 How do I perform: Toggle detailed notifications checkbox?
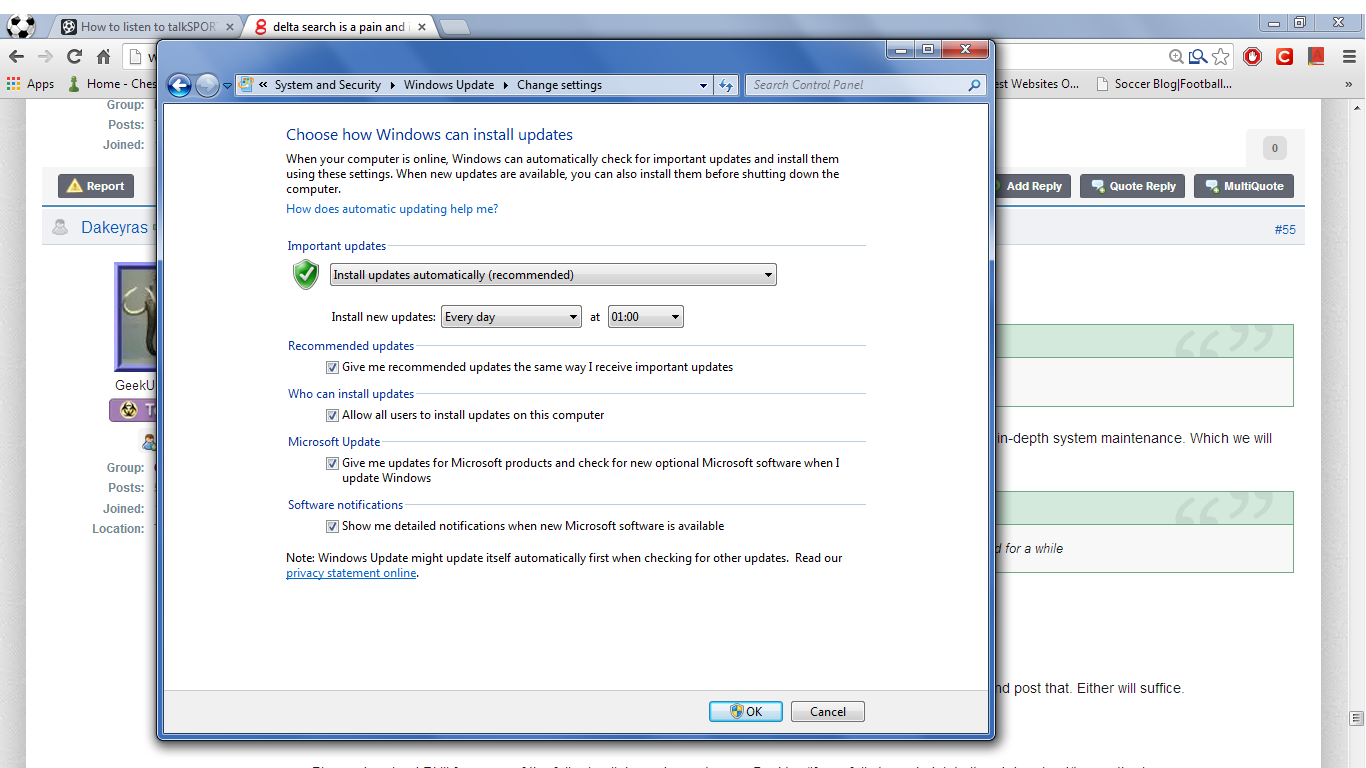pyautogui.click(x=332, y=526)
